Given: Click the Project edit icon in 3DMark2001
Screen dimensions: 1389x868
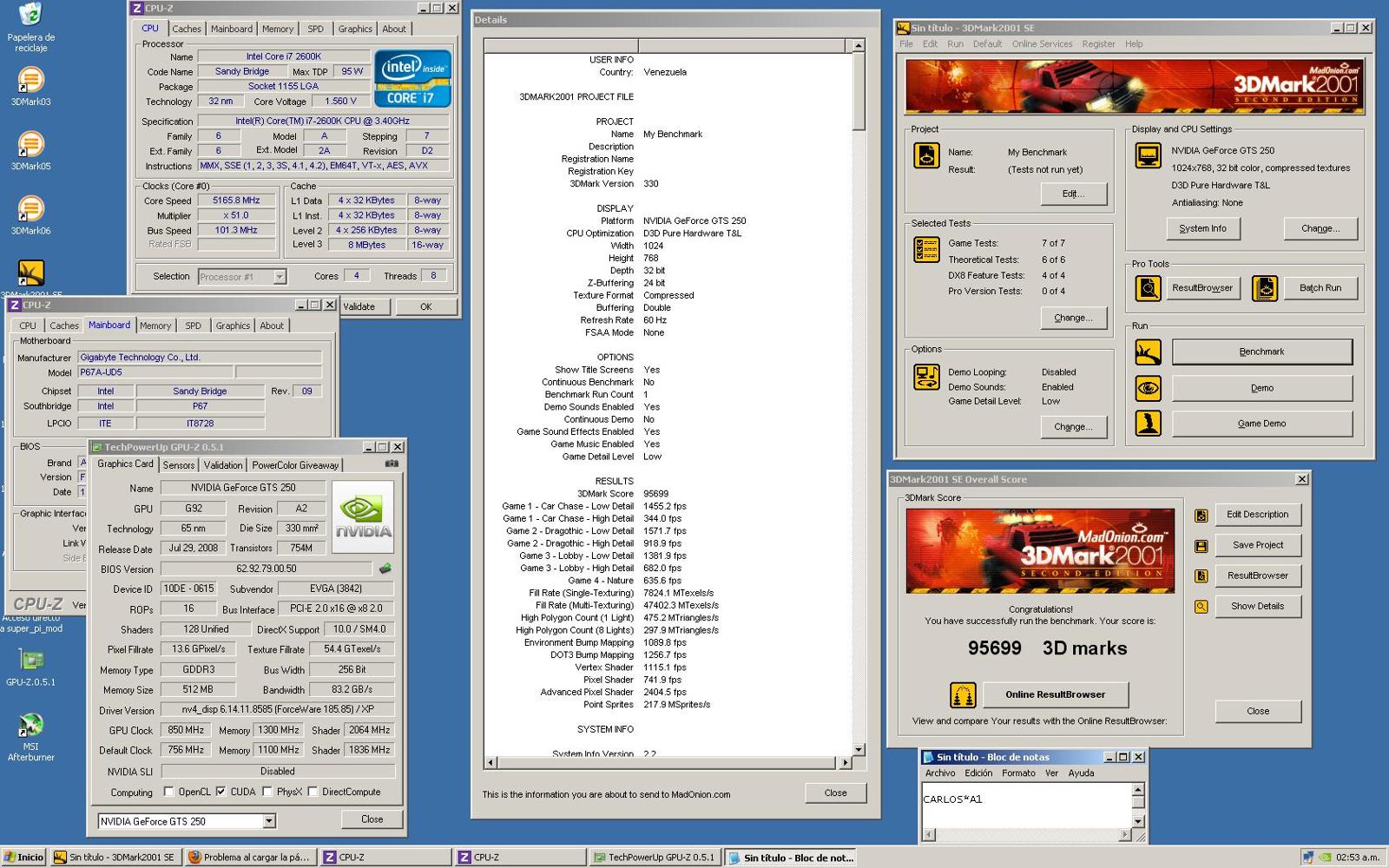Looking at the screenshot, I should pos(926,155).
